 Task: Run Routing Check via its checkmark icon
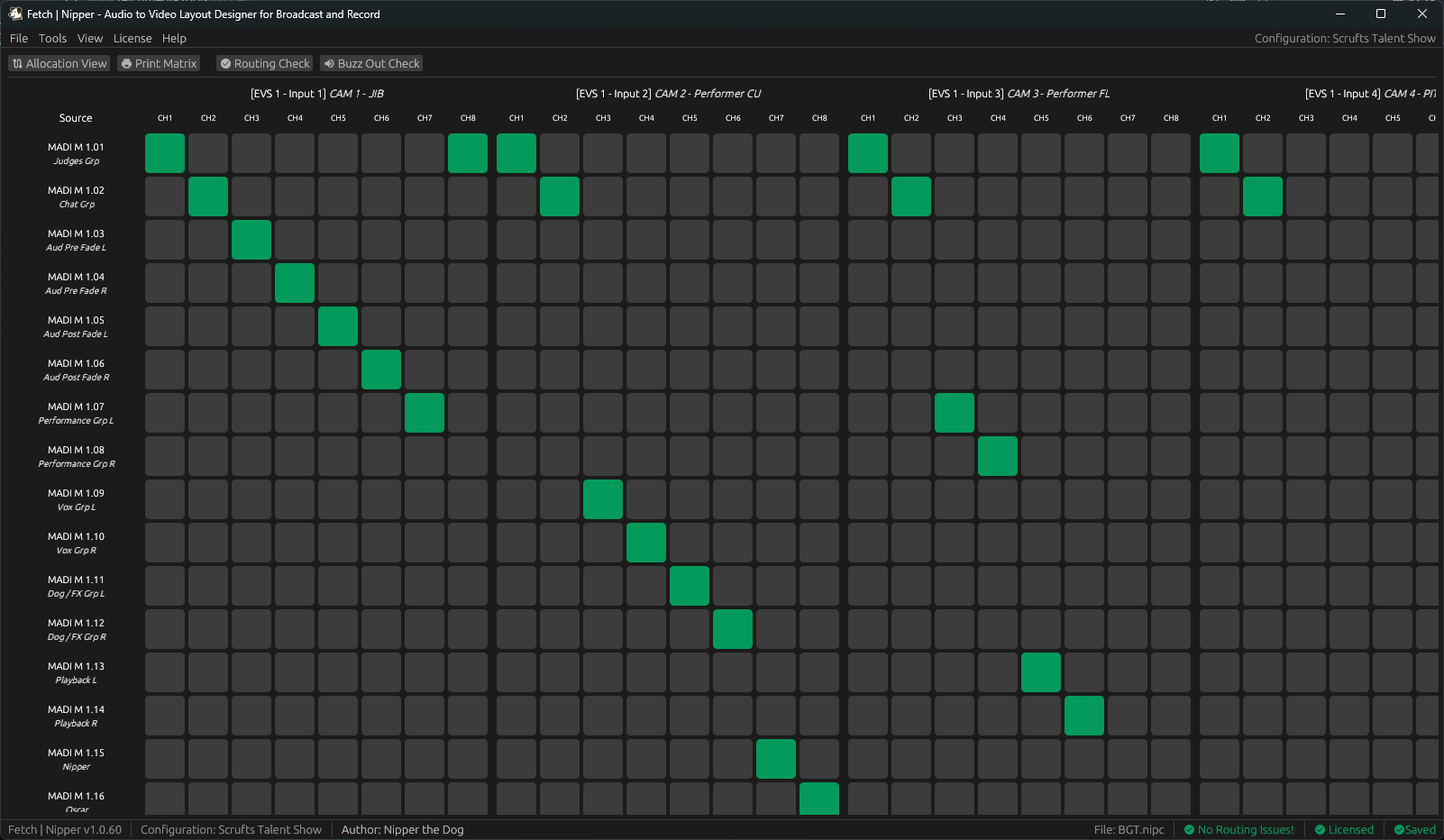click(x=225, y=63)
